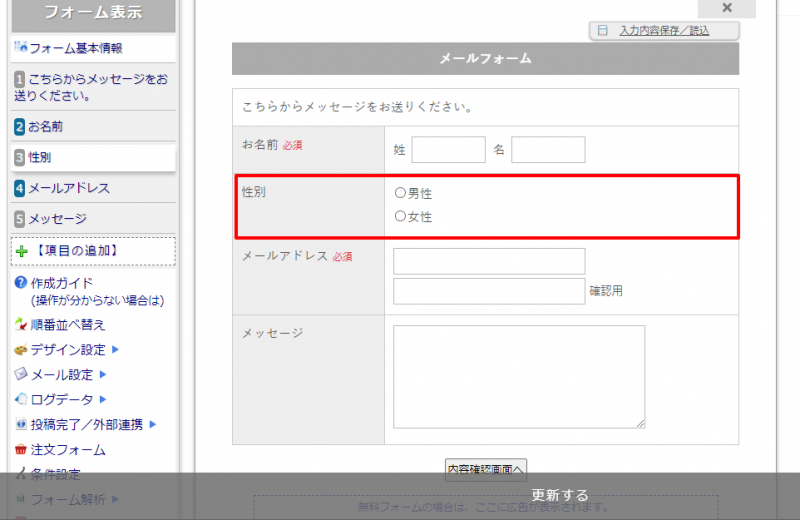Expand the メール設定 arrow

[103, 375]
